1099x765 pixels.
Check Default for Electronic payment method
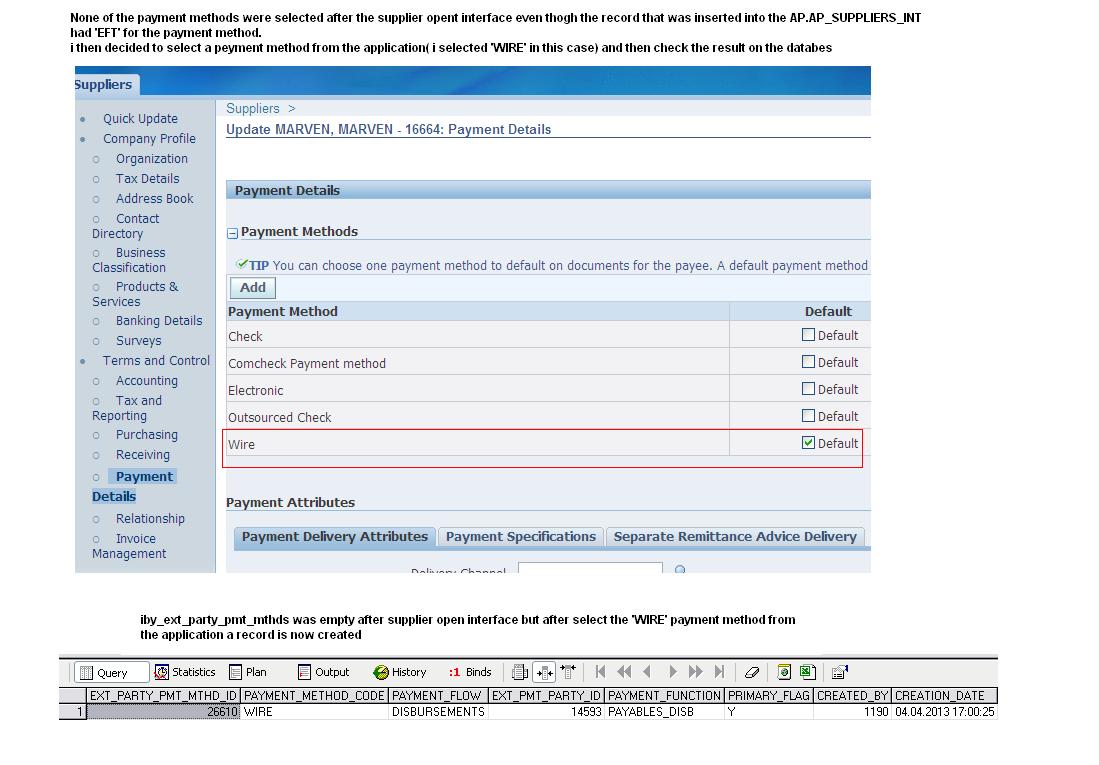point(808,388)
